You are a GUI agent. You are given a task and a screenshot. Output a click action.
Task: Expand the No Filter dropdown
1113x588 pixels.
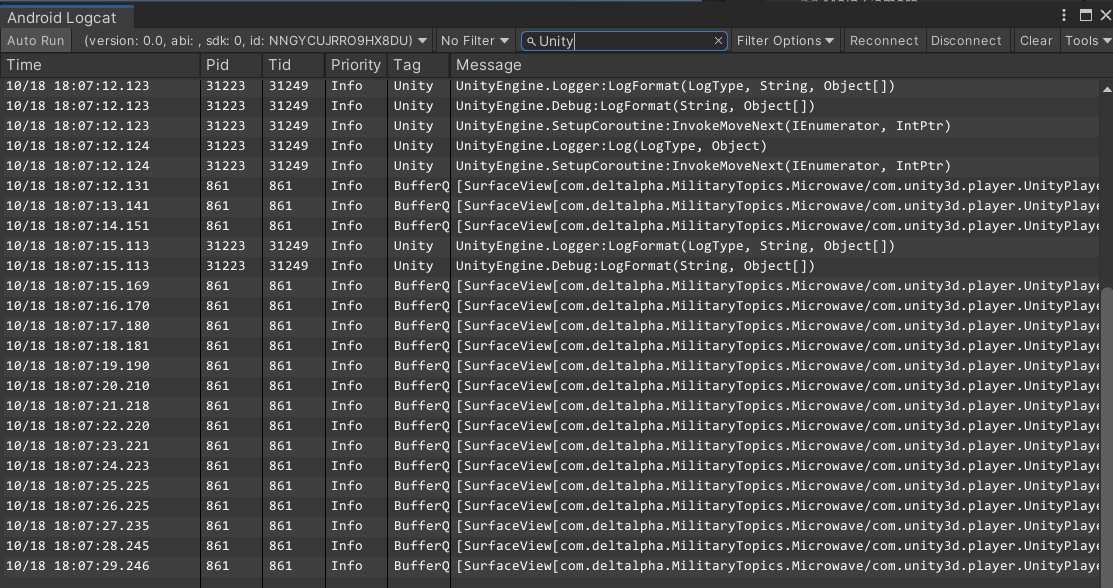(x=475, y=41)
